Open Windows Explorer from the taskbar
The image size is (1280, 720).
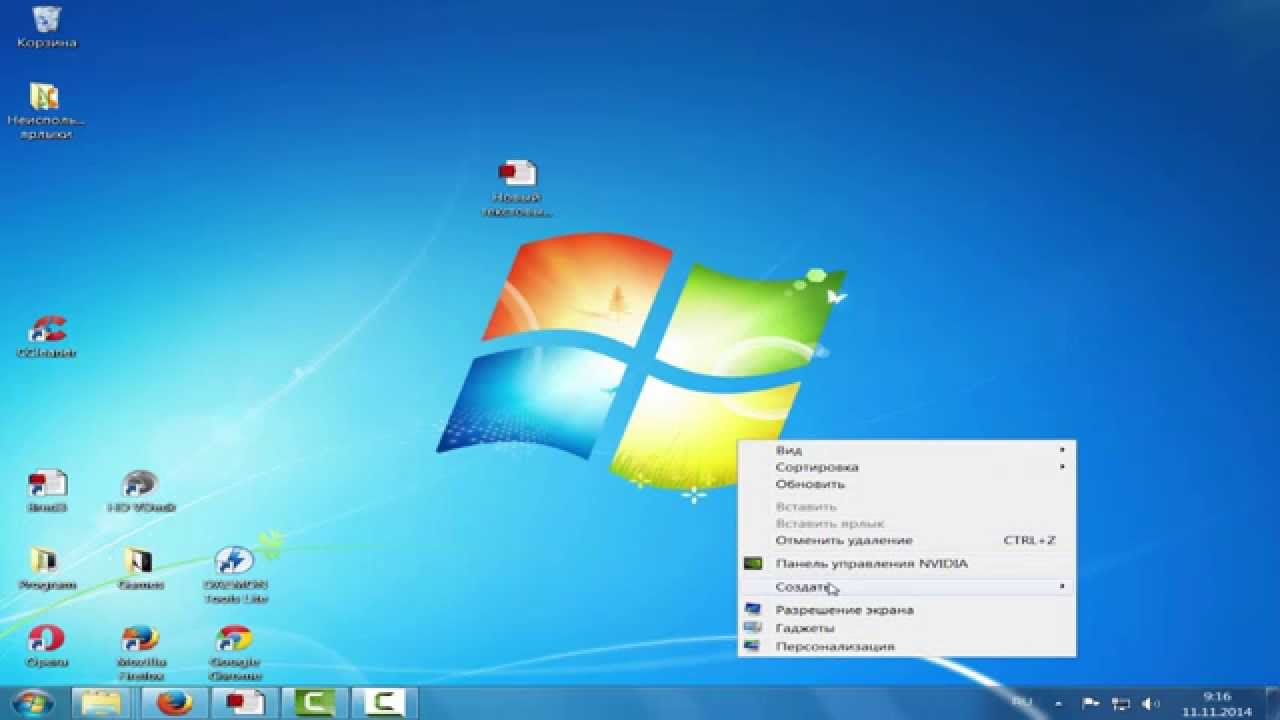click(101, 703)
